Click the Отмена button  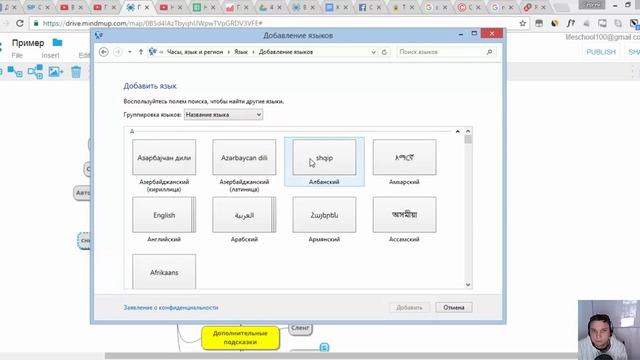click(x=454, y=307)
